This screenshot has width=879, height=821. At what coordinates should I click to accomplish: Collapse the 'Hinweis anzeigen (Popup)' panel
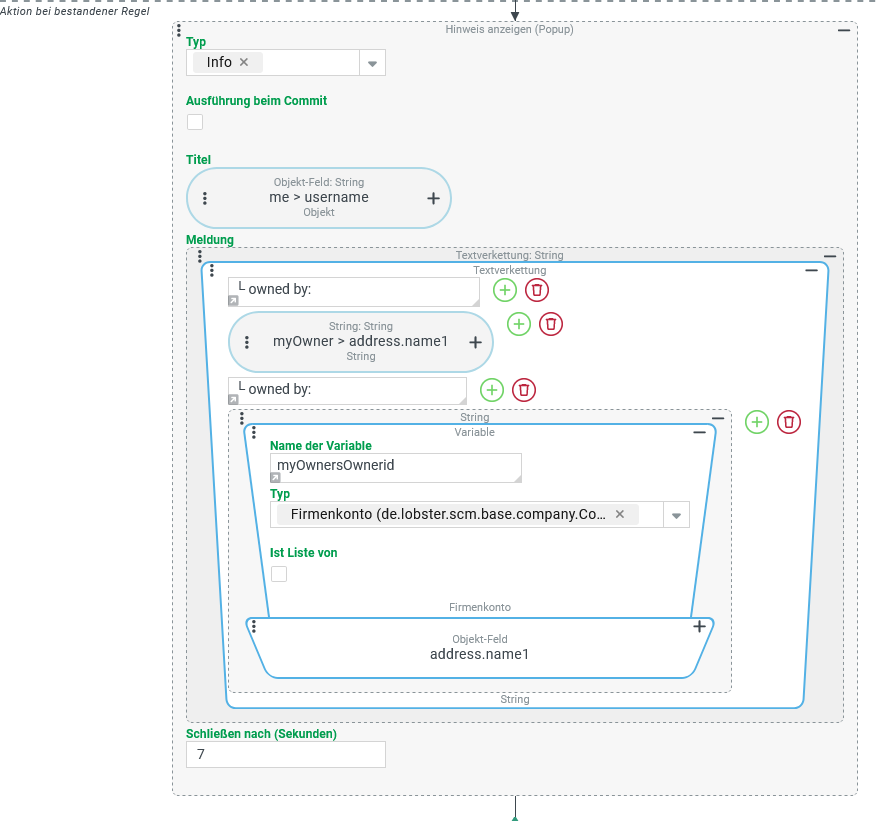844,30
